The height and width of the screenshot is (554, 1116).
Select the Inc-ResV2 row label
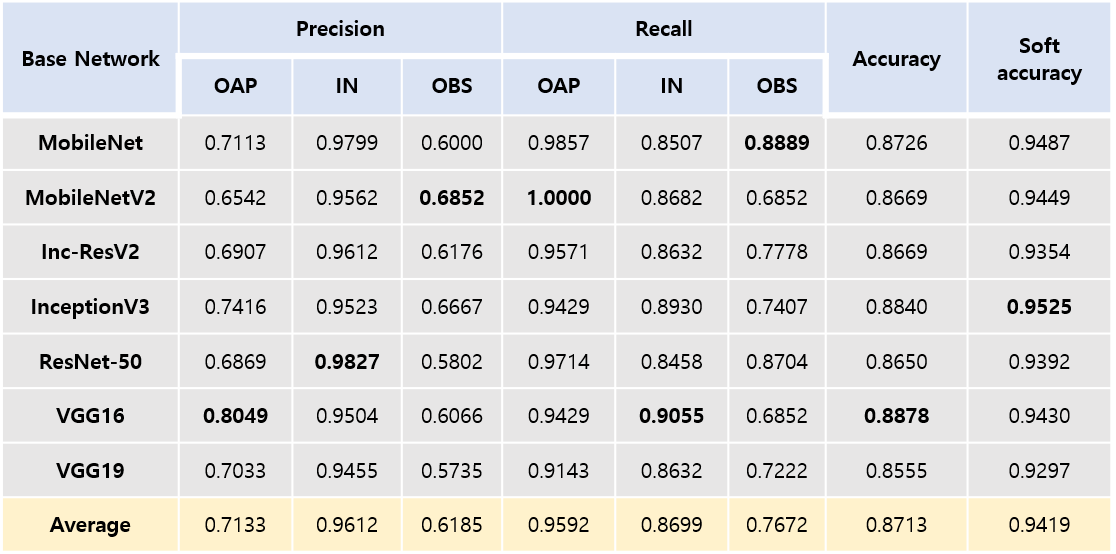pyautogui.click(x=90, y=252)
